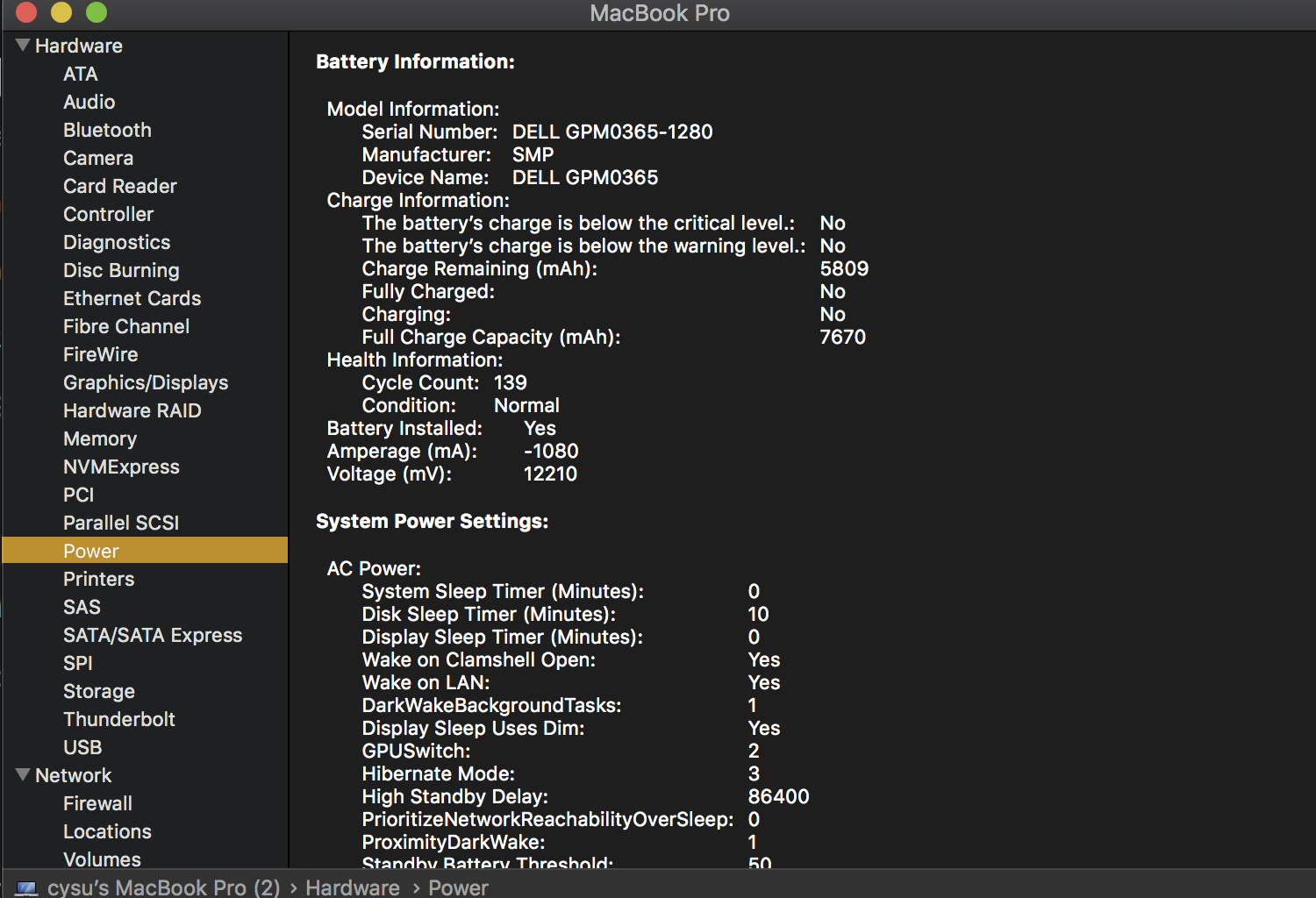Viewport: 1316px width, 898px height.
Task: Click the Wake on LAN row
Action: [x=571, y=682]
